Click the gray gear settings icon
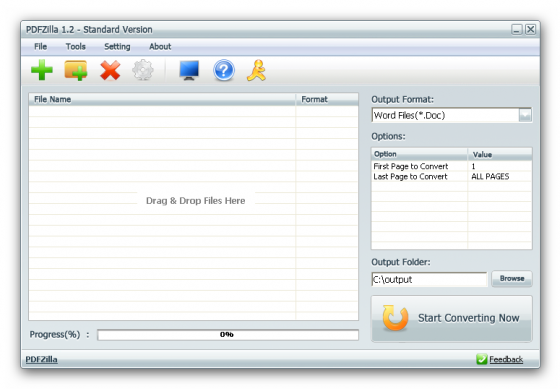This screenshot has width=560, height=389. (143, 70)
